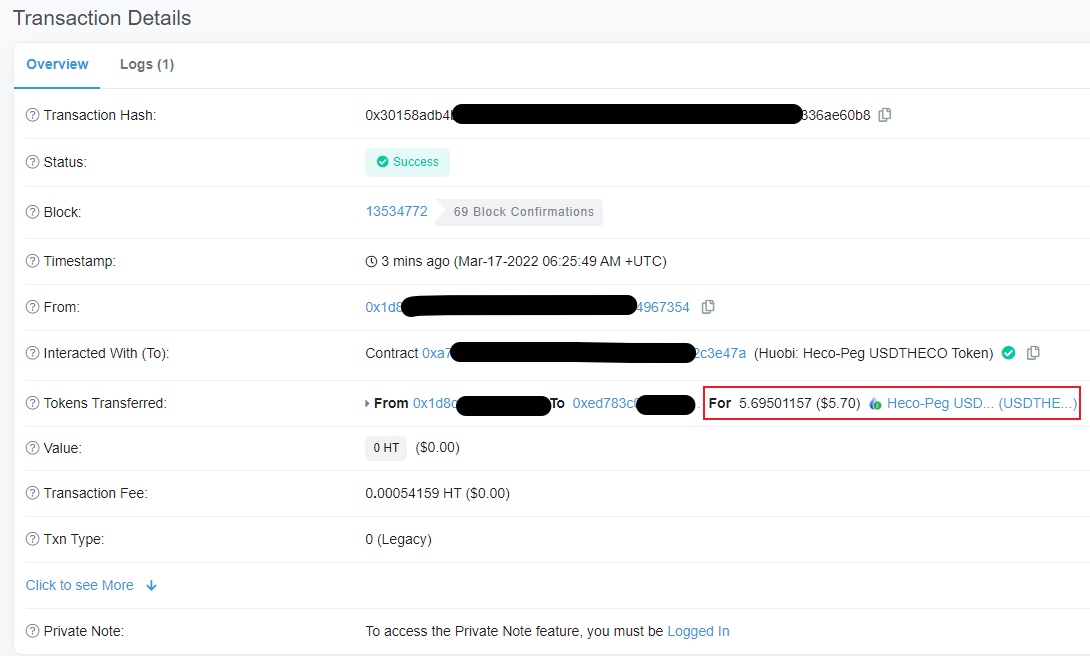The image size is (1090, 656).
Task: Click verified checkmark next to USDTHECO Token
Action: coord(1009,353)
